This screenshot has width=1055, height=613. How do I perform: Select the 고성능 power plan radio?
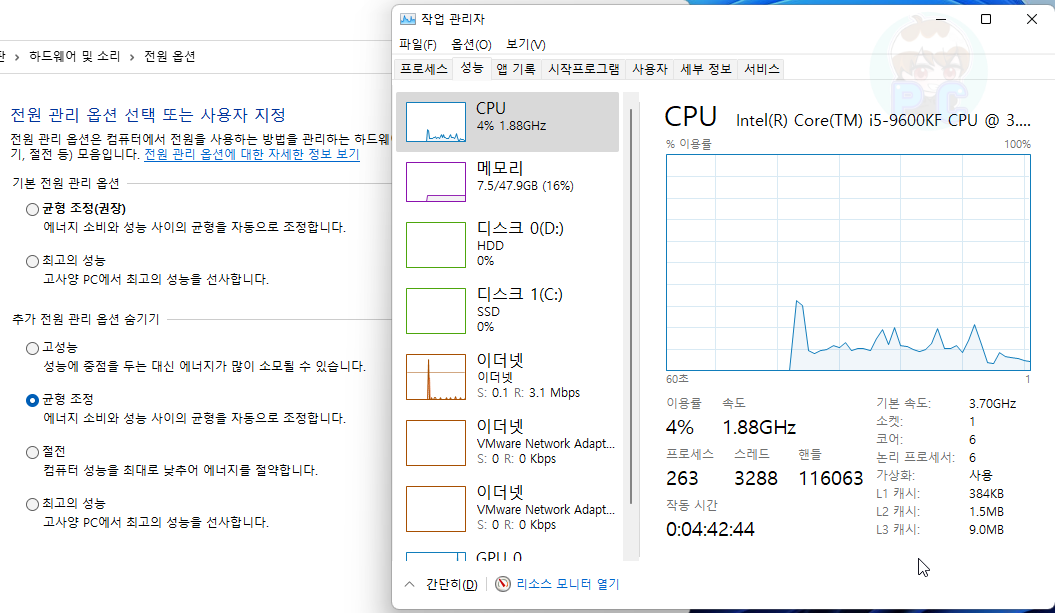32,349
